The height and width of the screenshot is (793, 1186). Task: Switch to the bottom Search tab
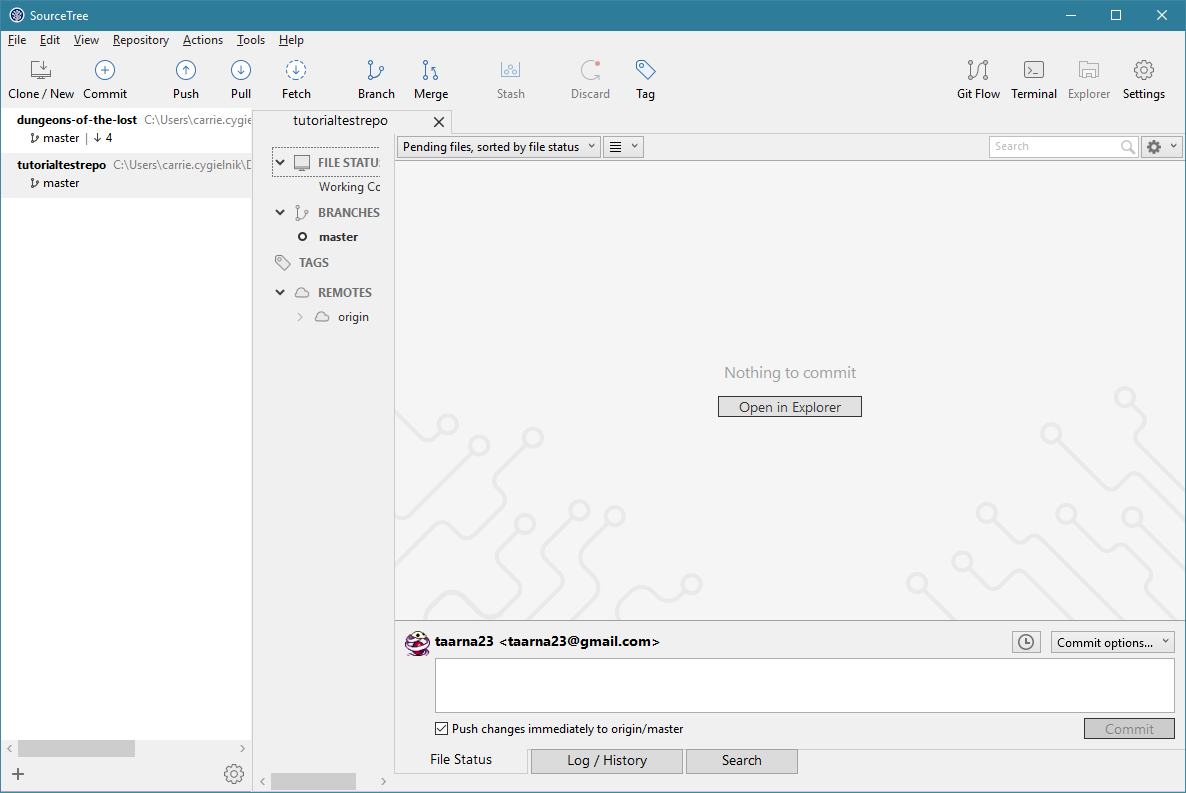coord(741,760)
